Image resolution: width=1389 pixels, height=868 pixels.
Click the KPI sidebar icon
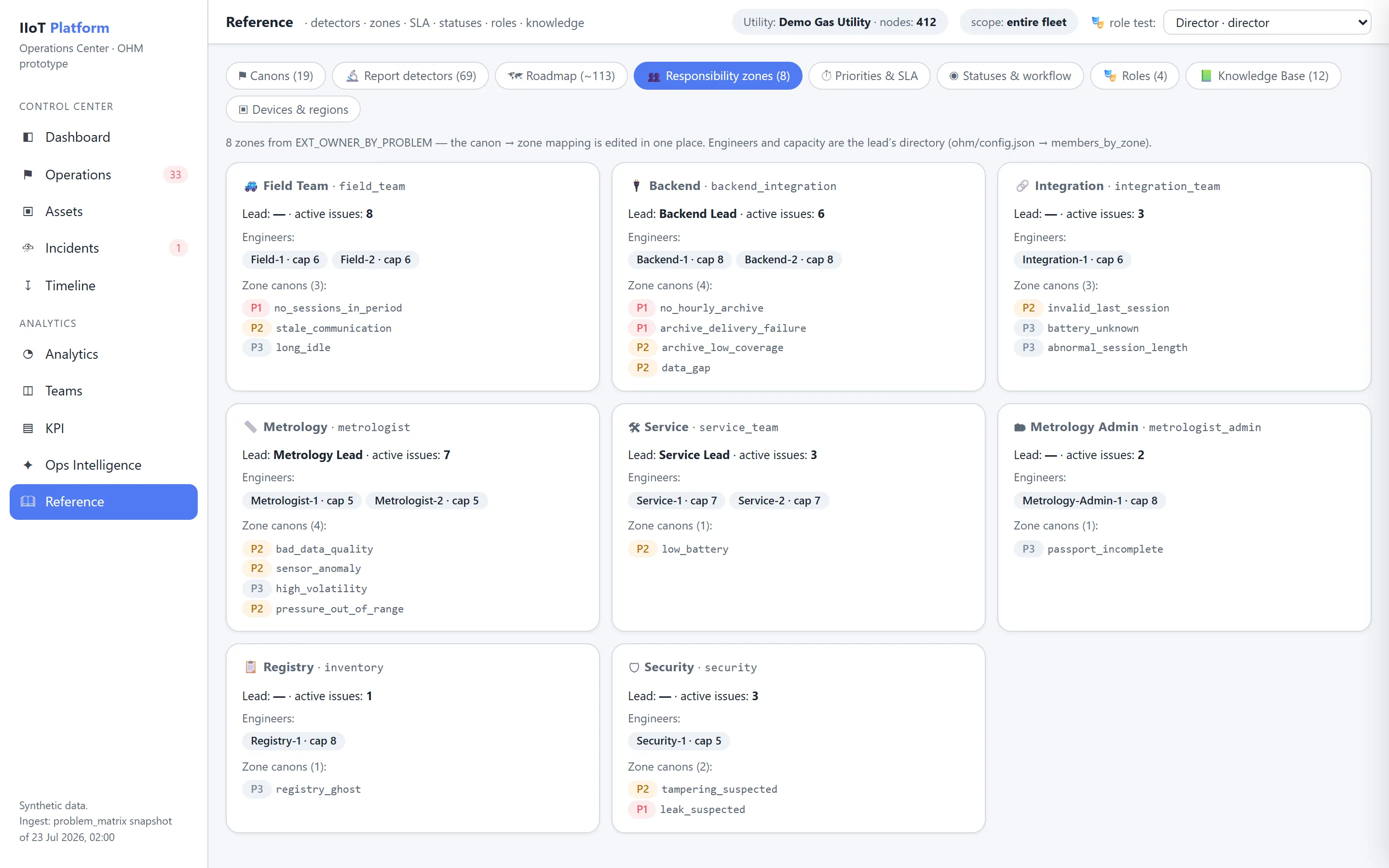point(27,428)
